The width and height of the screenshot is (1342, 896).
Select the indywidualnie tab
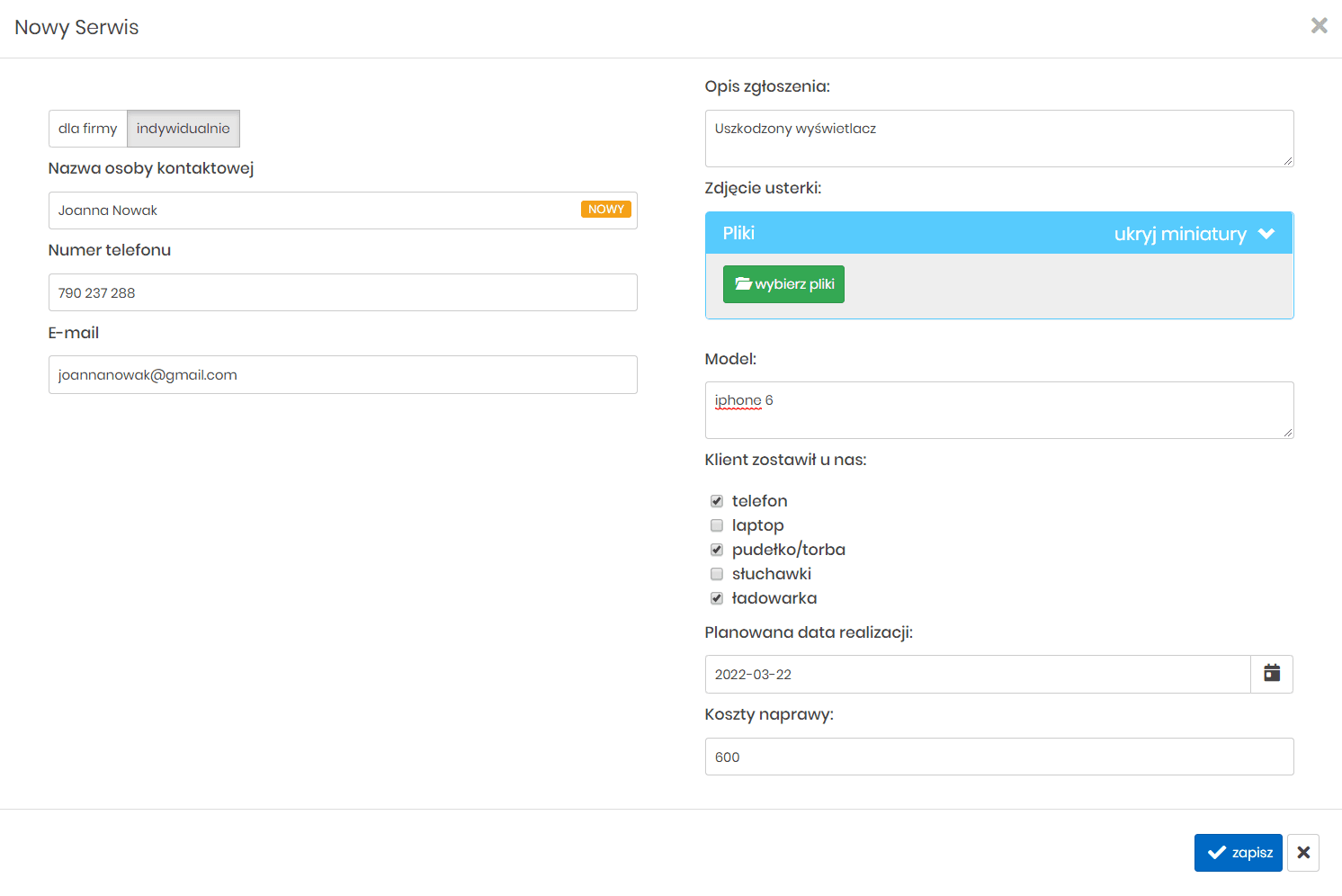click(x=183, y=129)
